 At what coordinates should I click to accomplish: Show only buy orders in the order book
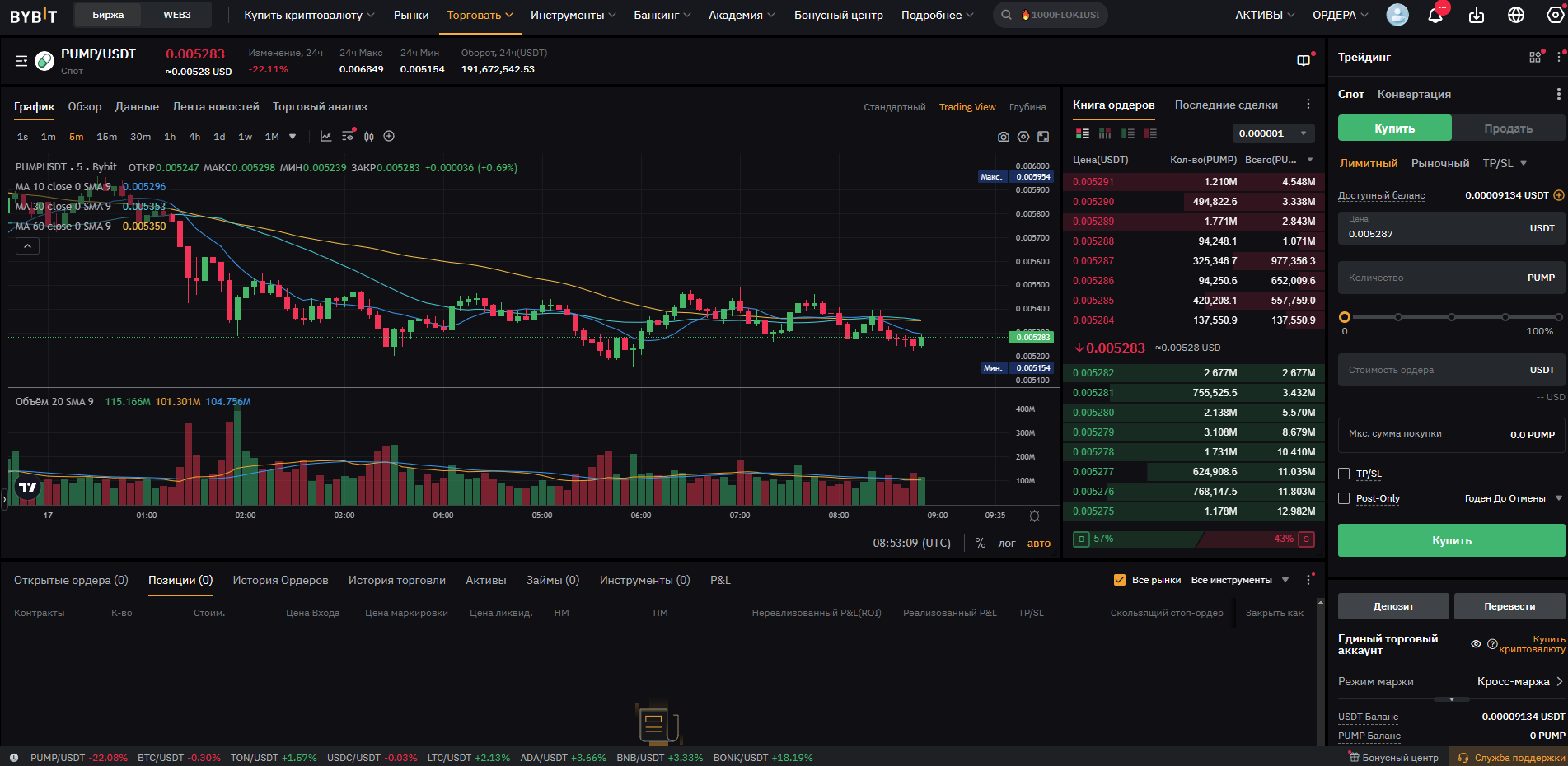[x=1128, y=133]
